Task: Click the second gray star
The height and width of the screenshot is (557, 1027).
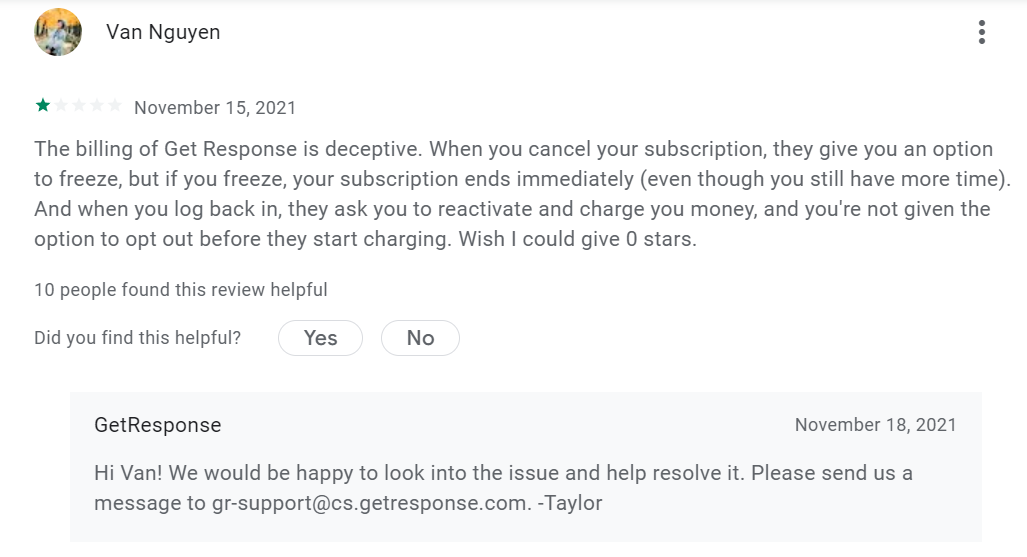Action: [x=61, y=106]
